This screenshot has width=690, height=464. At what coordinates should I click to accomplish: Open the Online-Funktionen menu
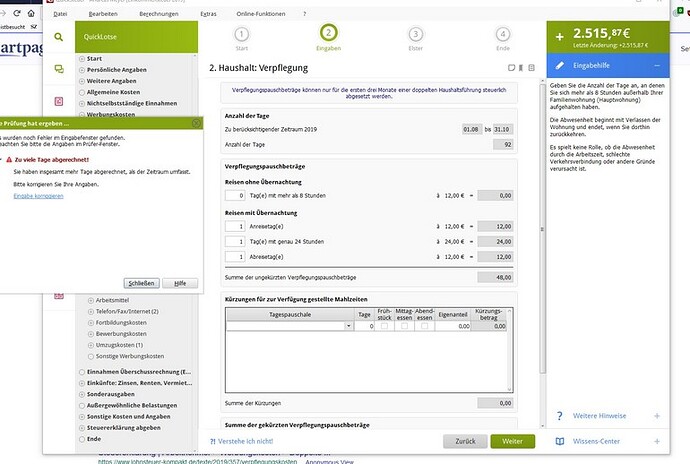(x=261, y=14)
